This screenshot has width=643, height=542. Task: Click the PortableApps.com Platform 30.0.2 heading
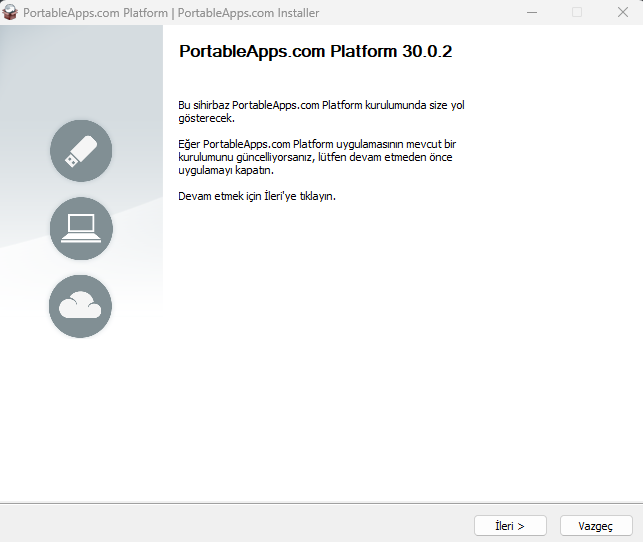(x=315, y=51)
